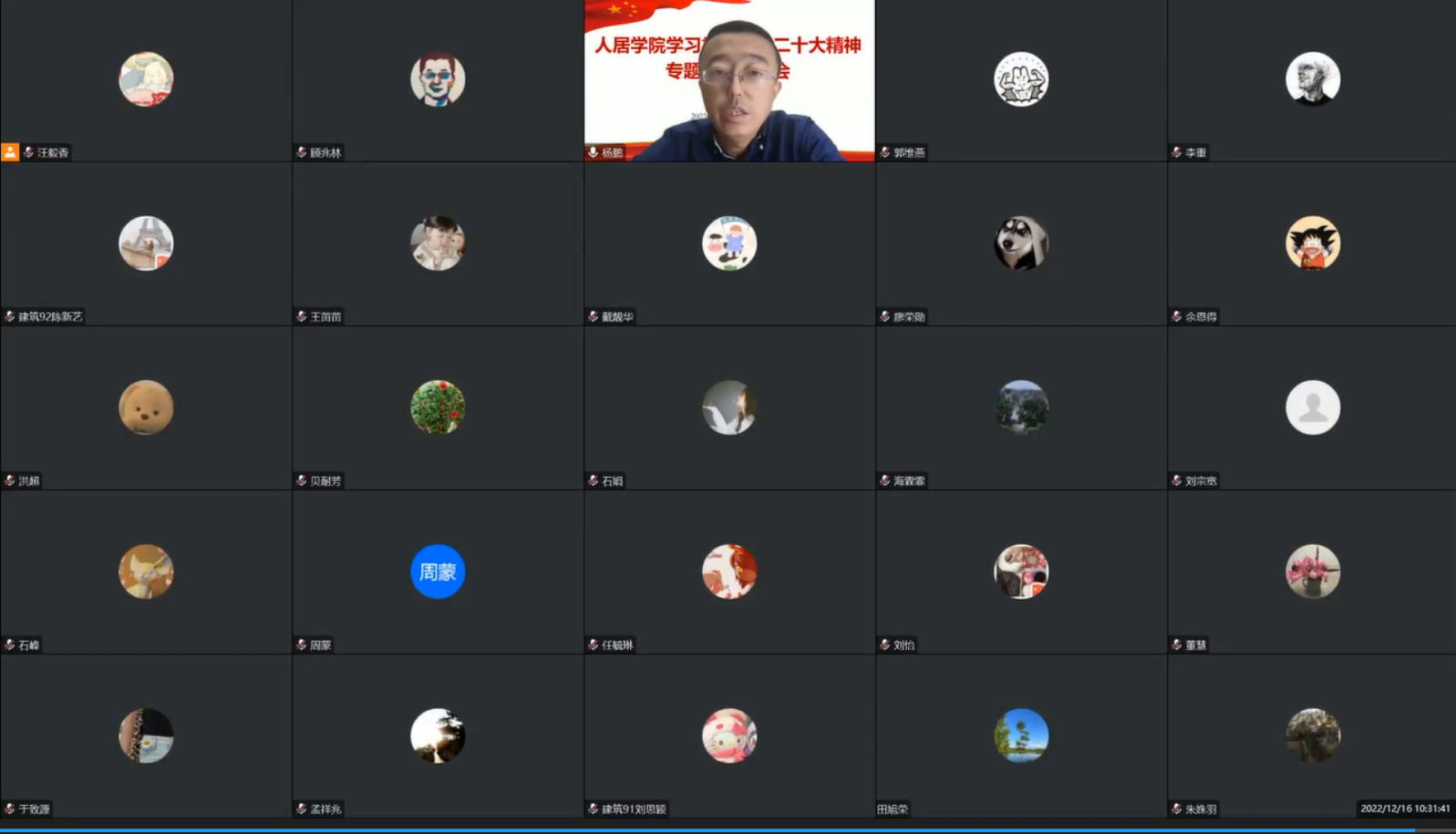Select the Eiffel Tower avatar
The image size is (1456, 834).
click(146, 243)
